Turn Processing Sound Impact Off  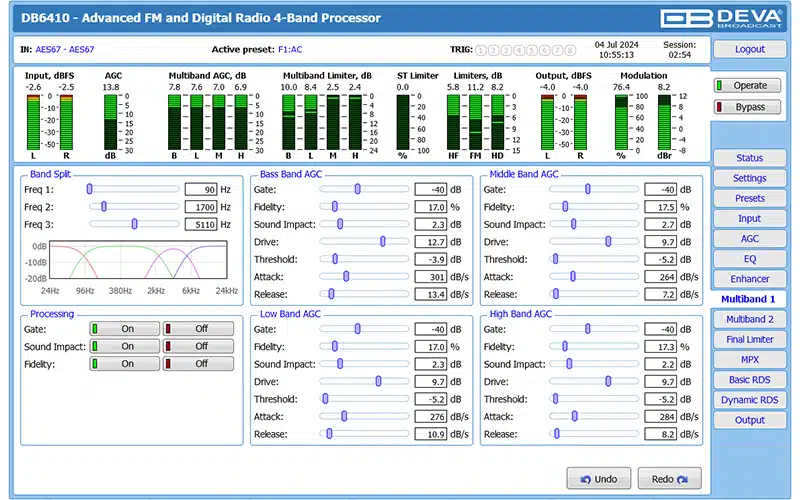198,346
